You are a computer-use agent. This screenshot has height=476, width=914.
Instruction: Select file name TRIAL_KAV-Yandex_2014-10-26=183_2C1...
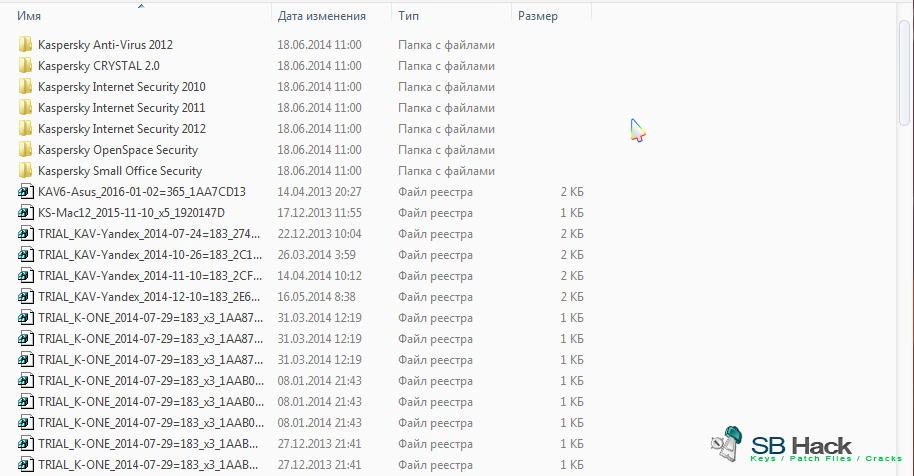150,255
